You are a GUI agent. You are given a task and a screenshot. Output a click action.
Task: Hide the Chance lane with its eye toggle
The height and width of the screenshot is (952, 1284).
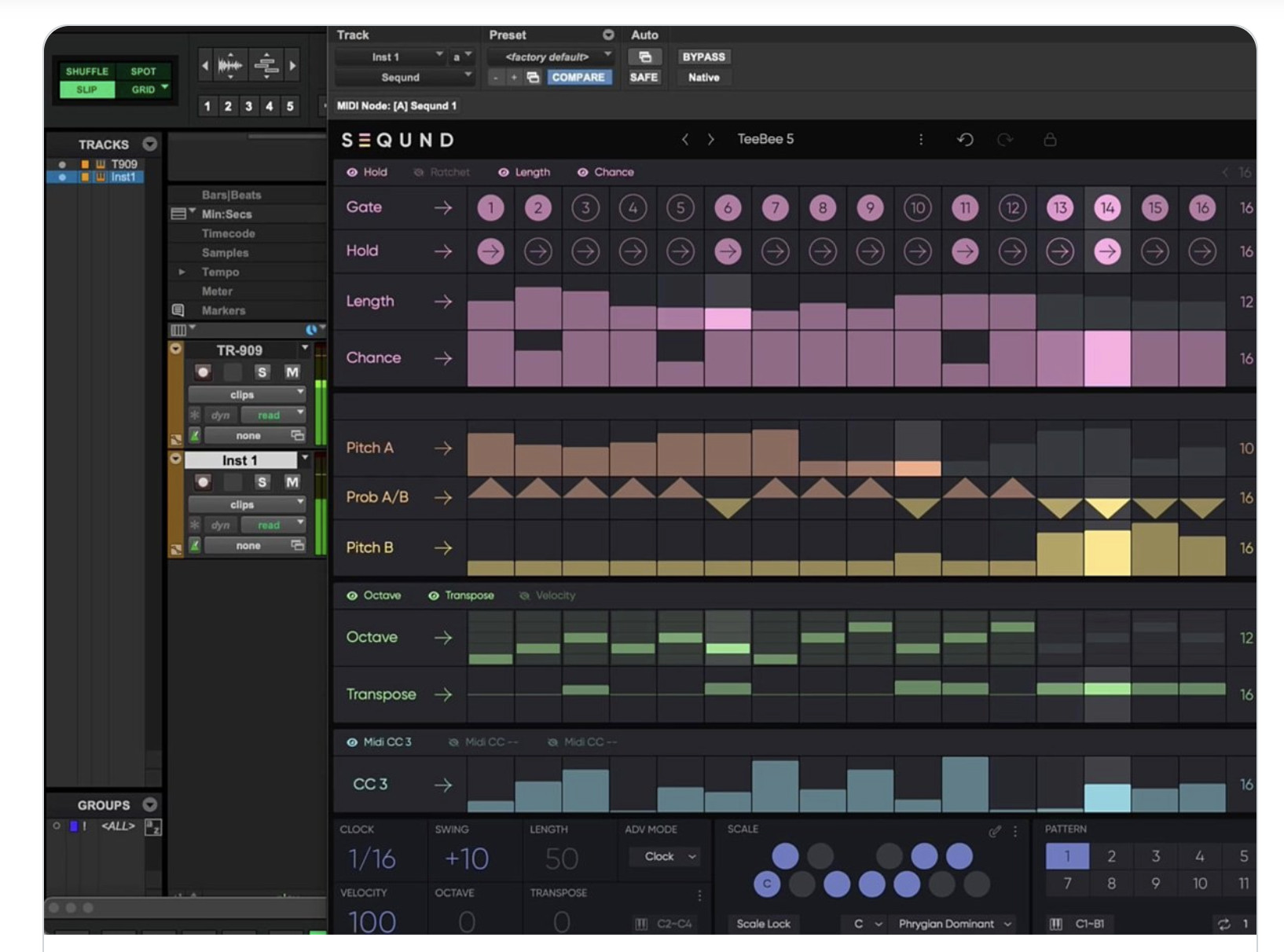coord(582,172)
